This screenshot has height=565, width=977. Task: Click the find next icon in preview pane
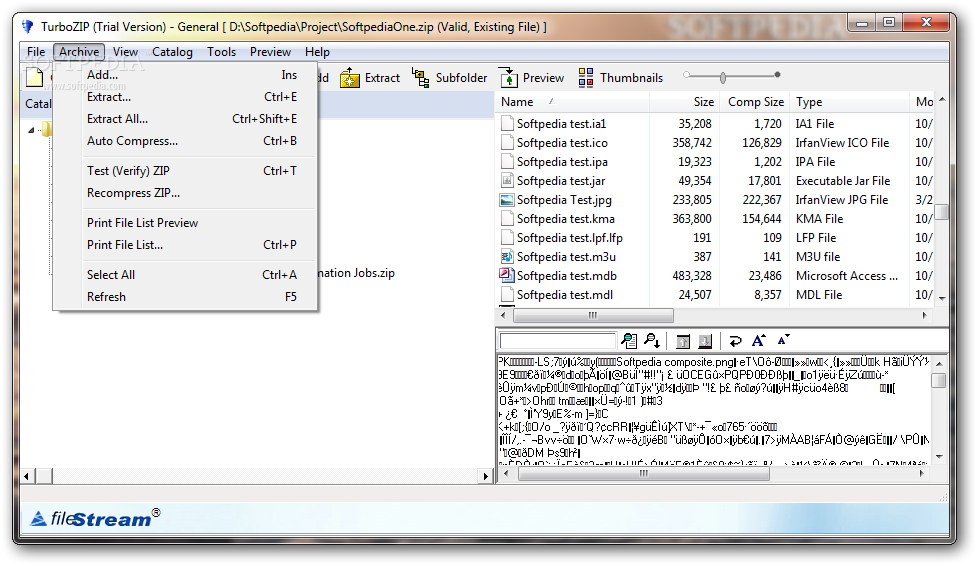(652, 341)
